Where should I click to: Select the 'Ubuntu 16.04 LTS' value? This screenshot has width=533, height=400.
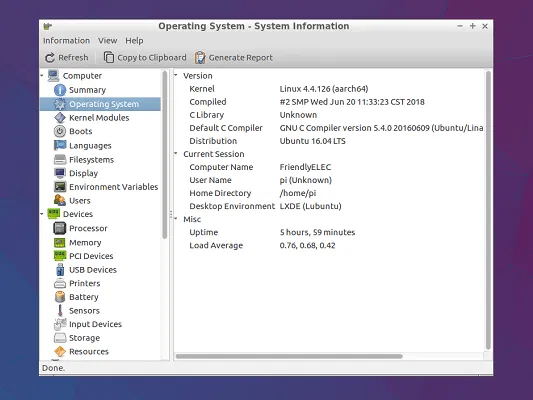coord(312,141)
